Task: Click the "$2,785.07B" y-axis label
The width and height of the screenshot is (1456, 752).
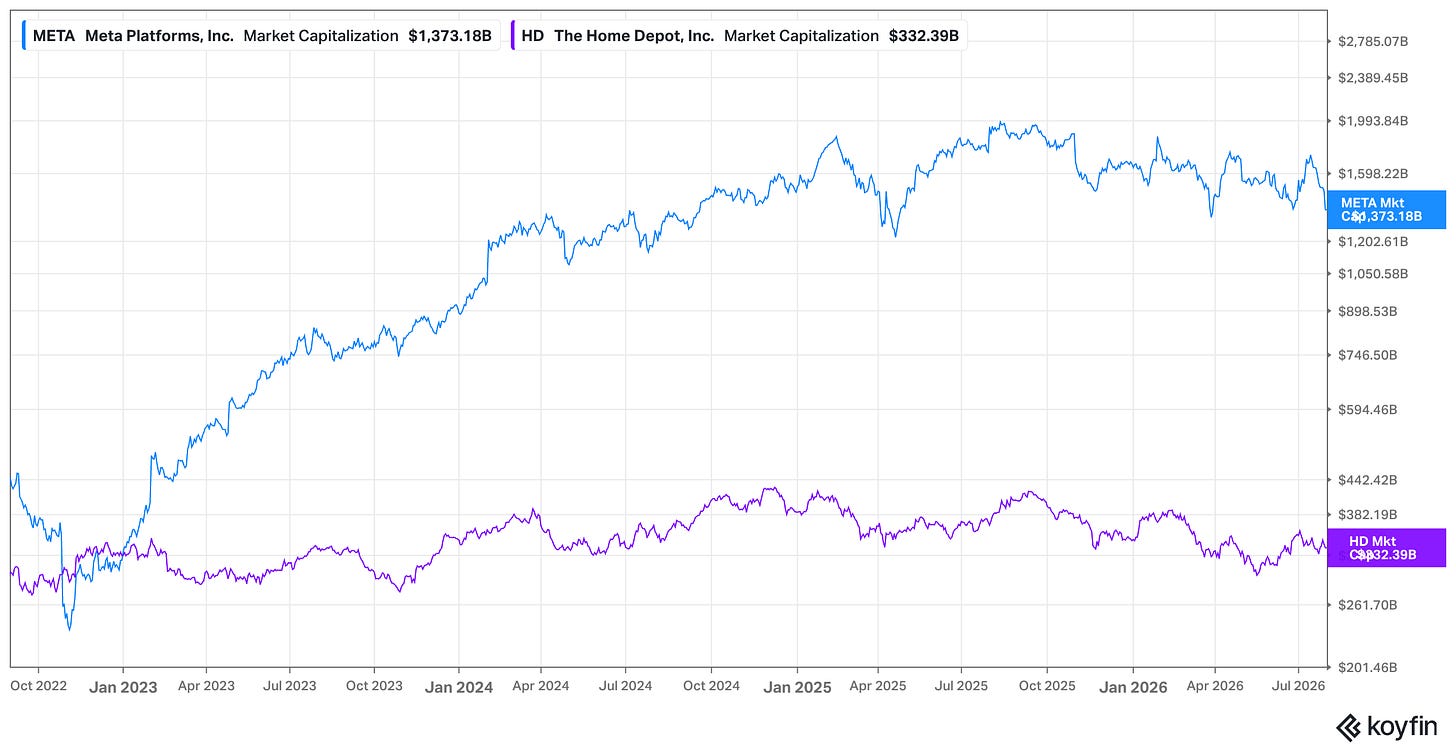Action: pos(1372,42)
